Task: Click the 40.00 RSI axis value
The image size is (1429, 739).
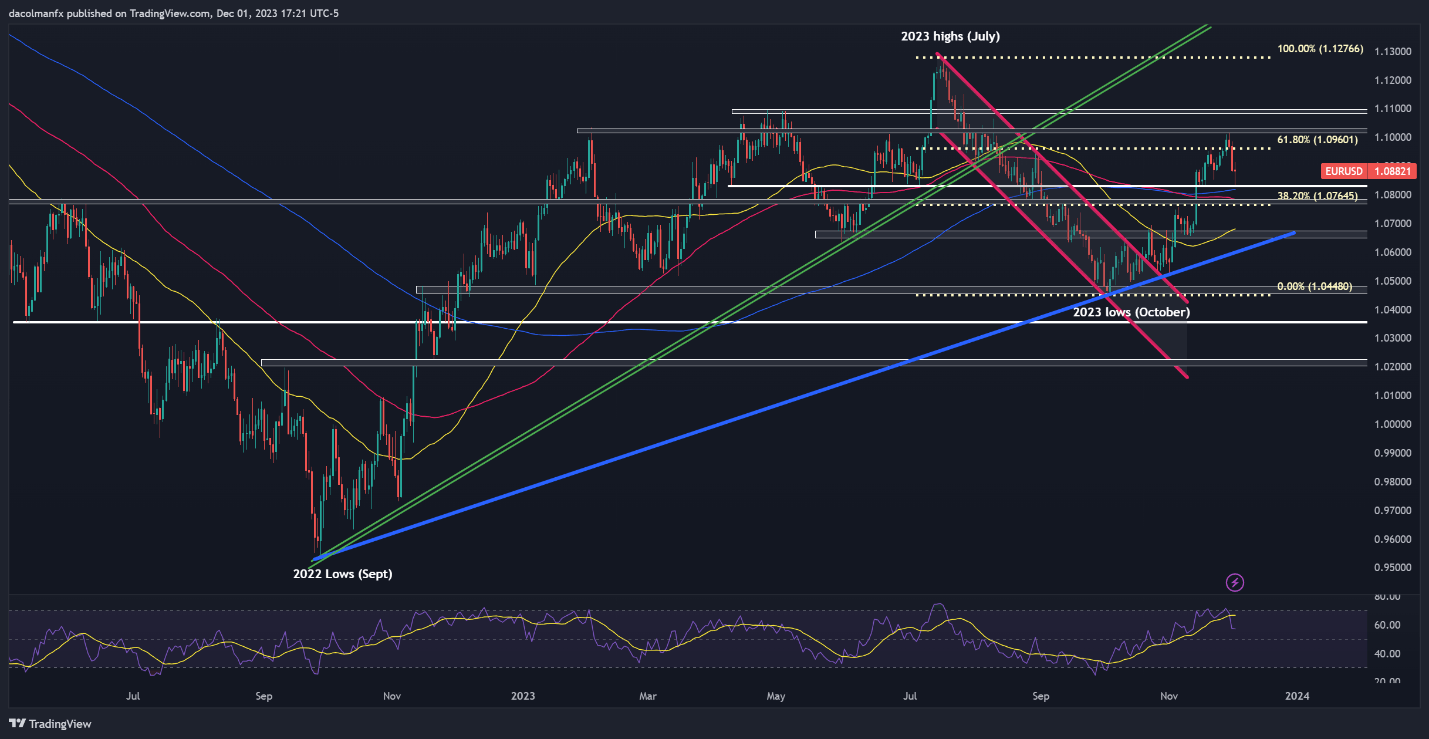Action: tap(1387, 654)
